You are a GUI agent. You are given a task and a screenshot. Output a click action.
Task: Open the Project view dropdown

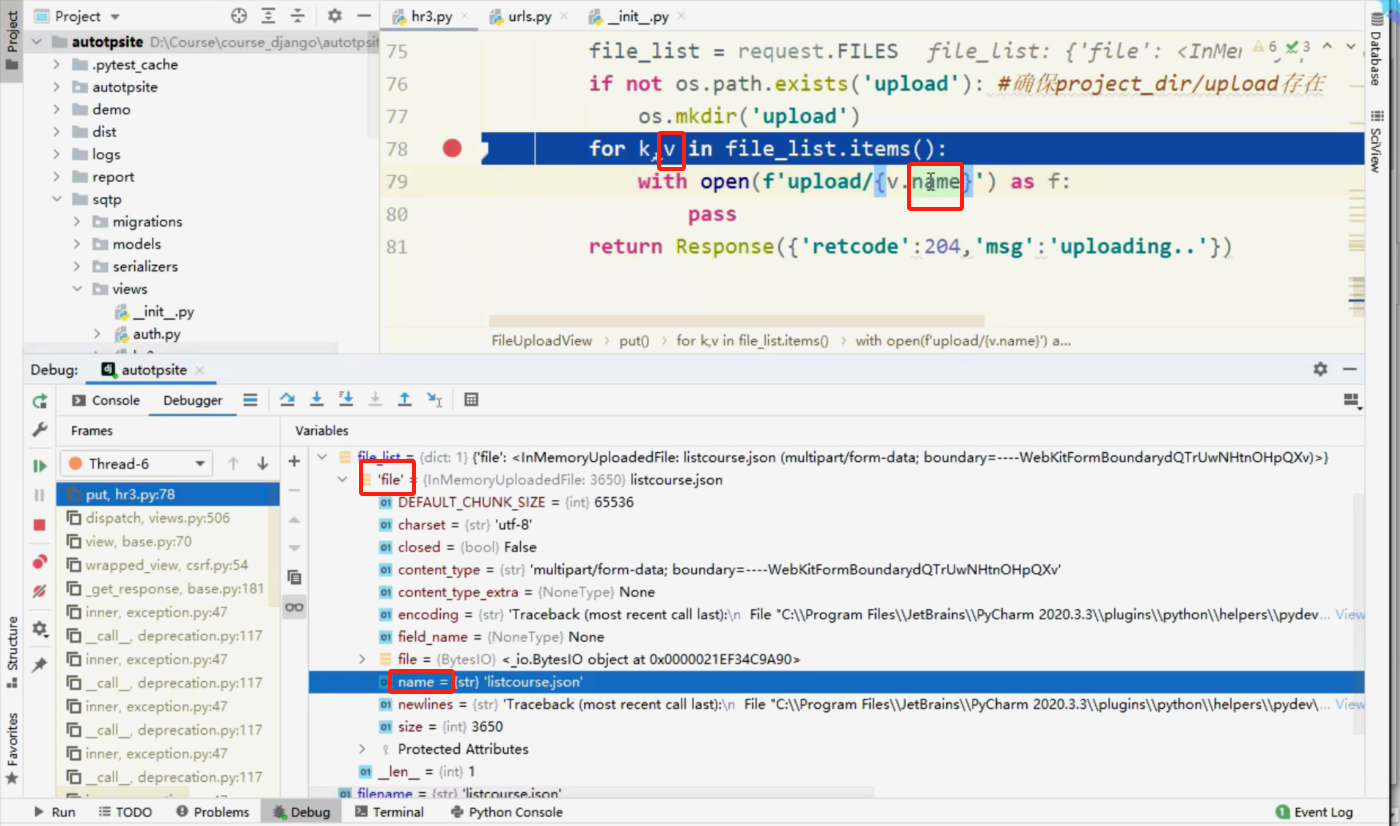pyautogui.click(x=76, y=16)
